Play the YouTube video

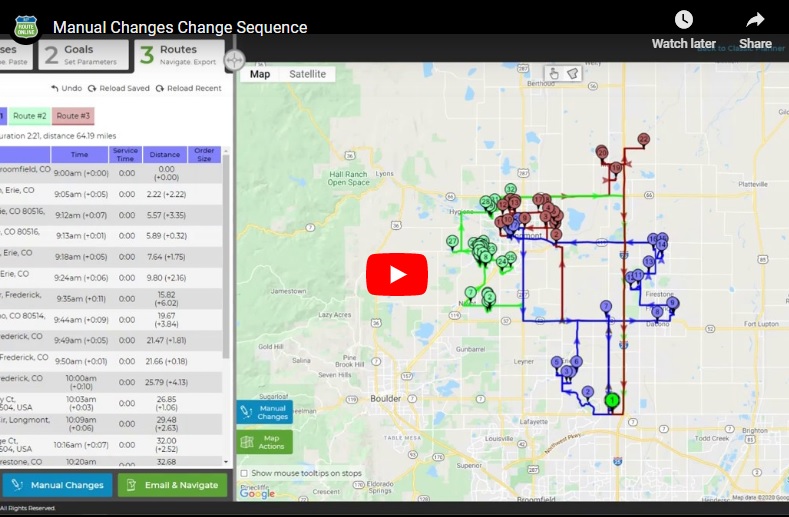pos(397,274)
